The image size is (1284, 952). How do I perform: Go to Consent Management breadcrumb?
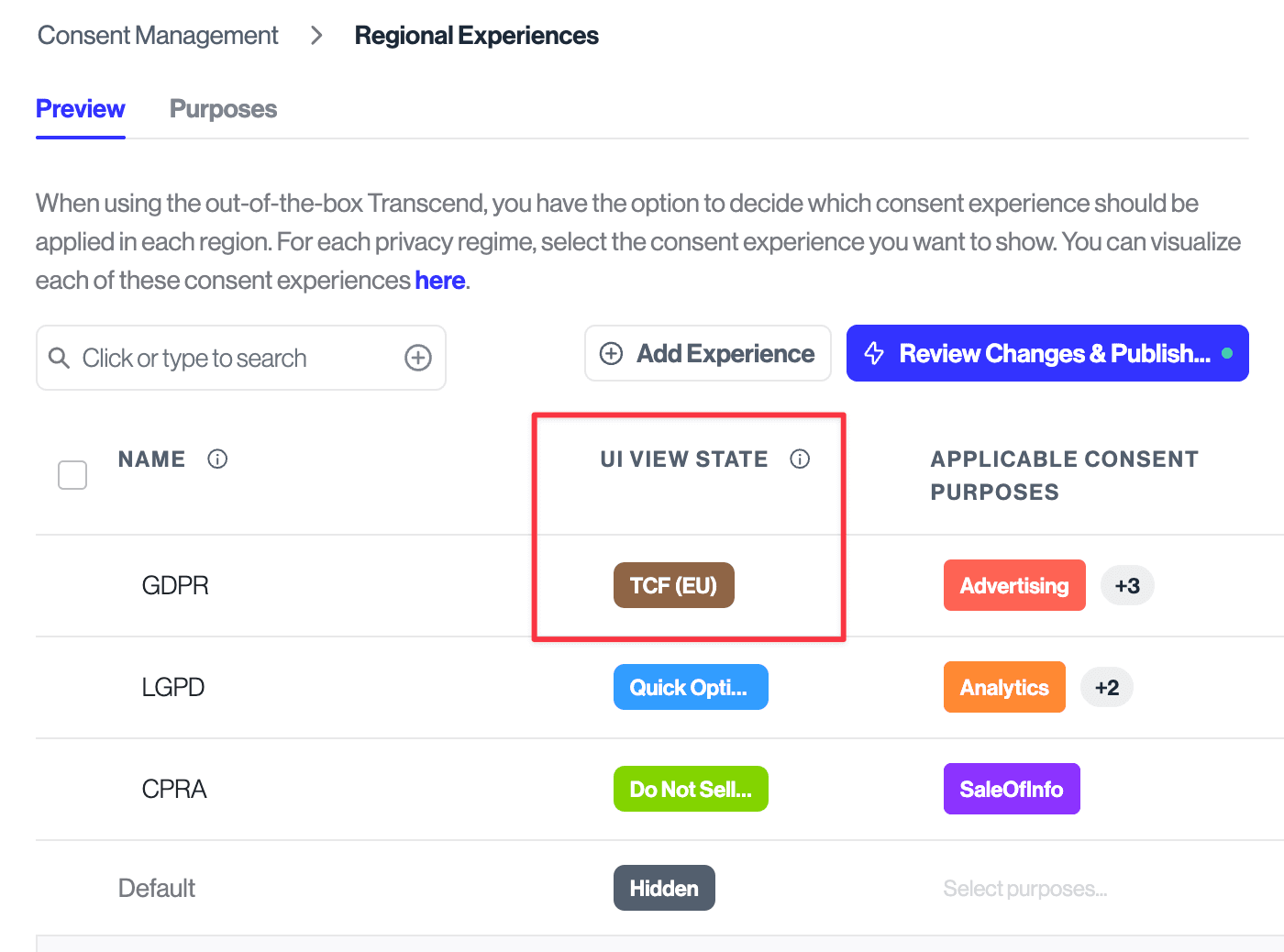pyautogui.click(x=158, y=36)
